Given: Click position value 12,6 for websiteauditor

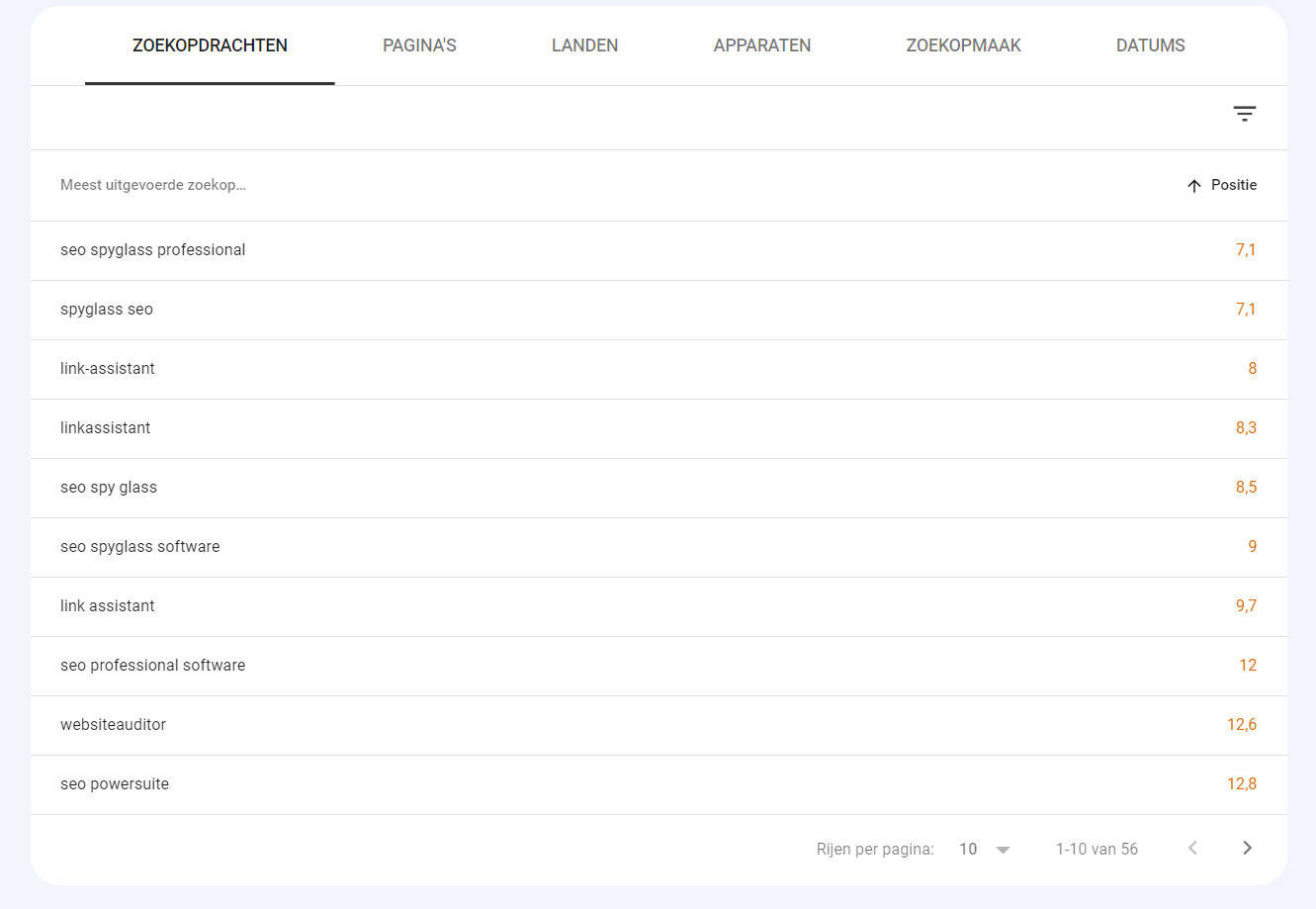Looking at the screenshot, I should (x=1242, y=725).
